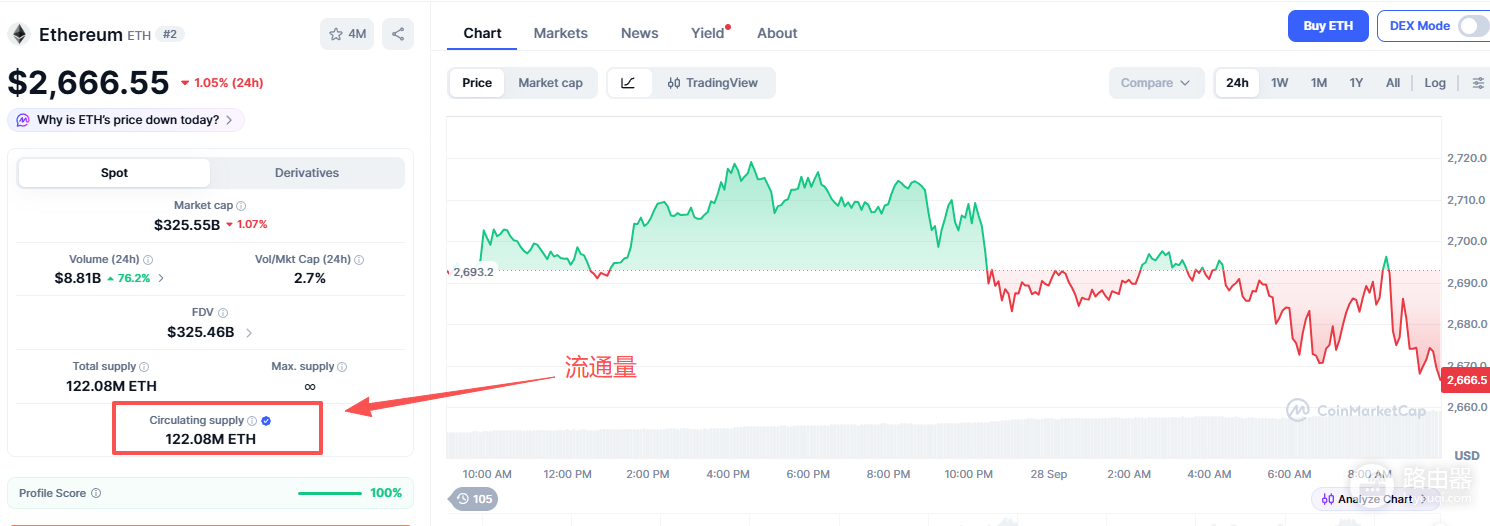
Task: Open the Chart tab
Action: pos(482,33)
